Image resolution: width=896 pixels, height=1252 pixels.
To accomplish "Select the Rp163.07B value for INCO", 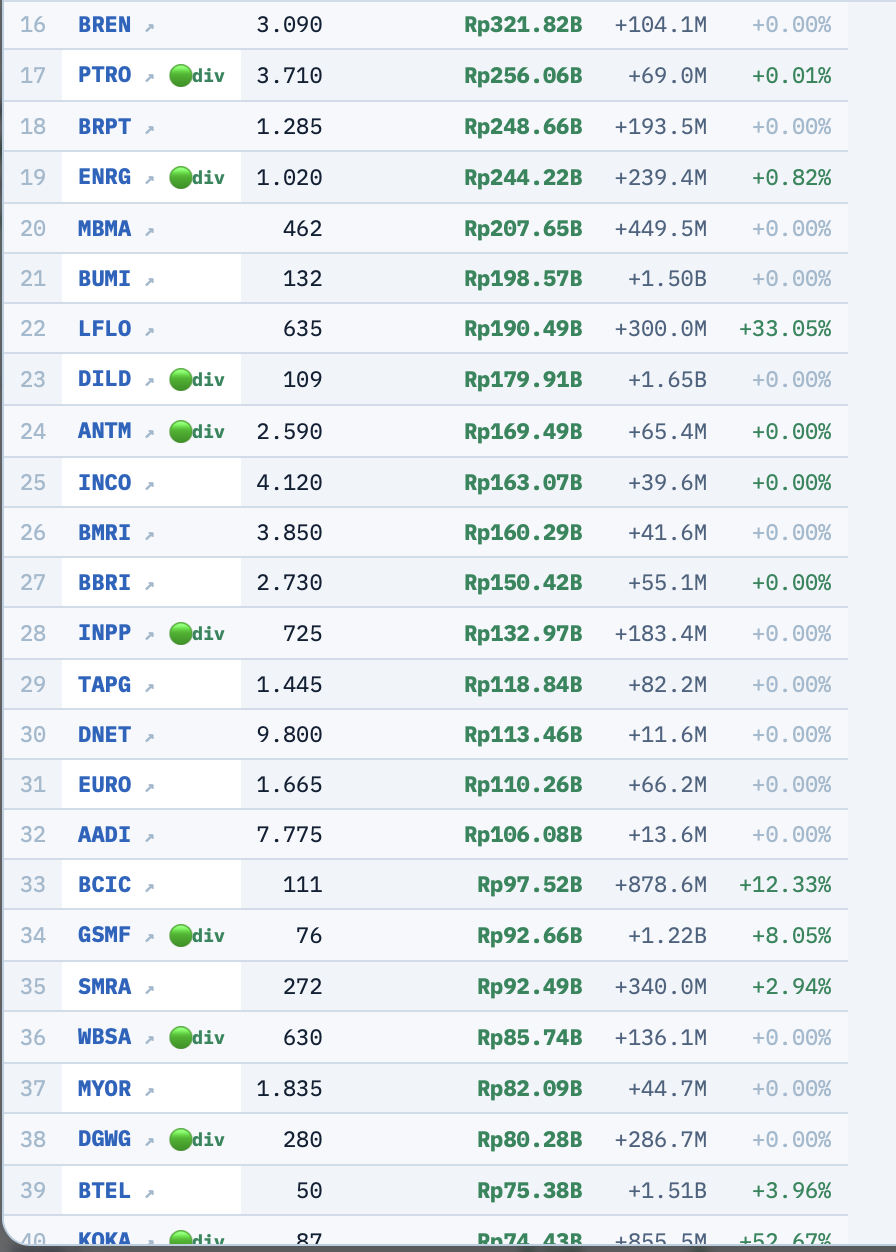I will [x=523, y=483].
